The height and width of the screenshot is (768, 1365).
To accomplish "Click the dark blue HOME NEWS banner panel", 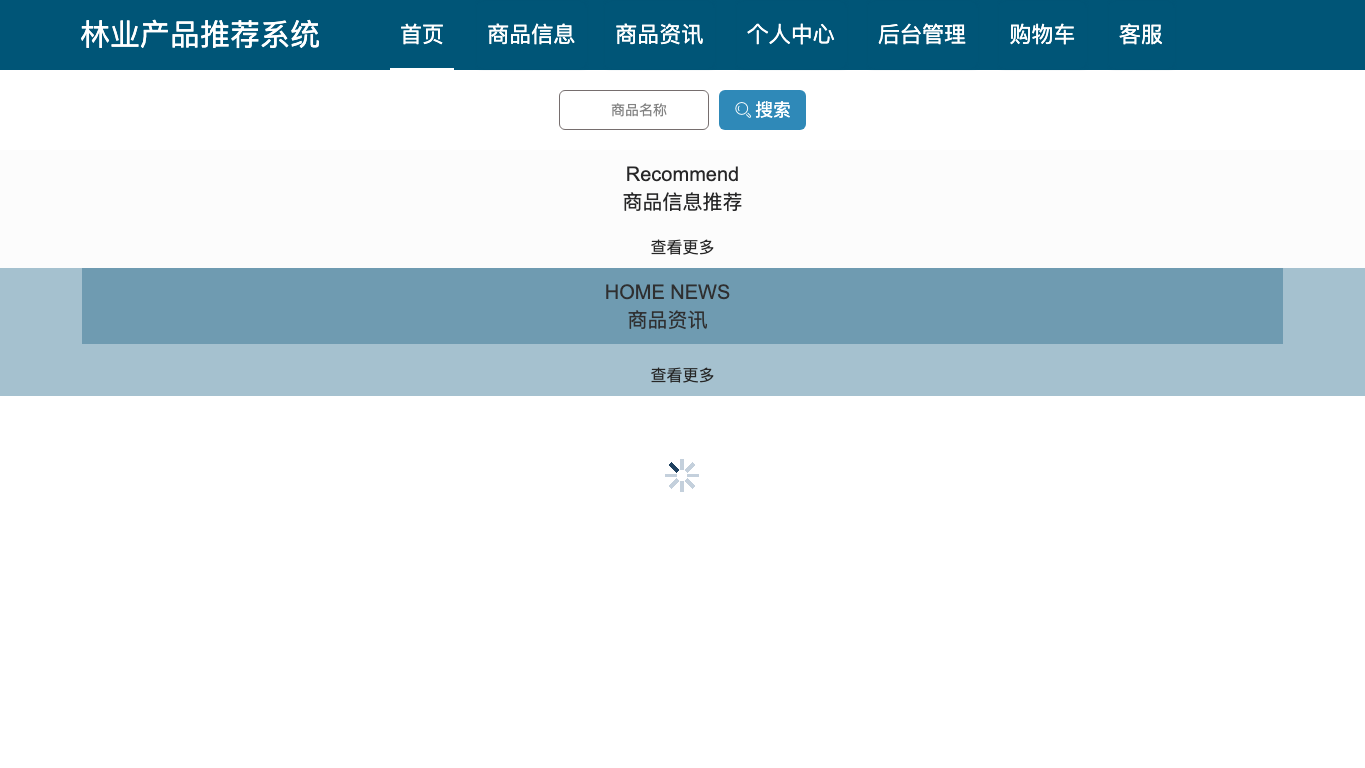I will click(682, 306).
